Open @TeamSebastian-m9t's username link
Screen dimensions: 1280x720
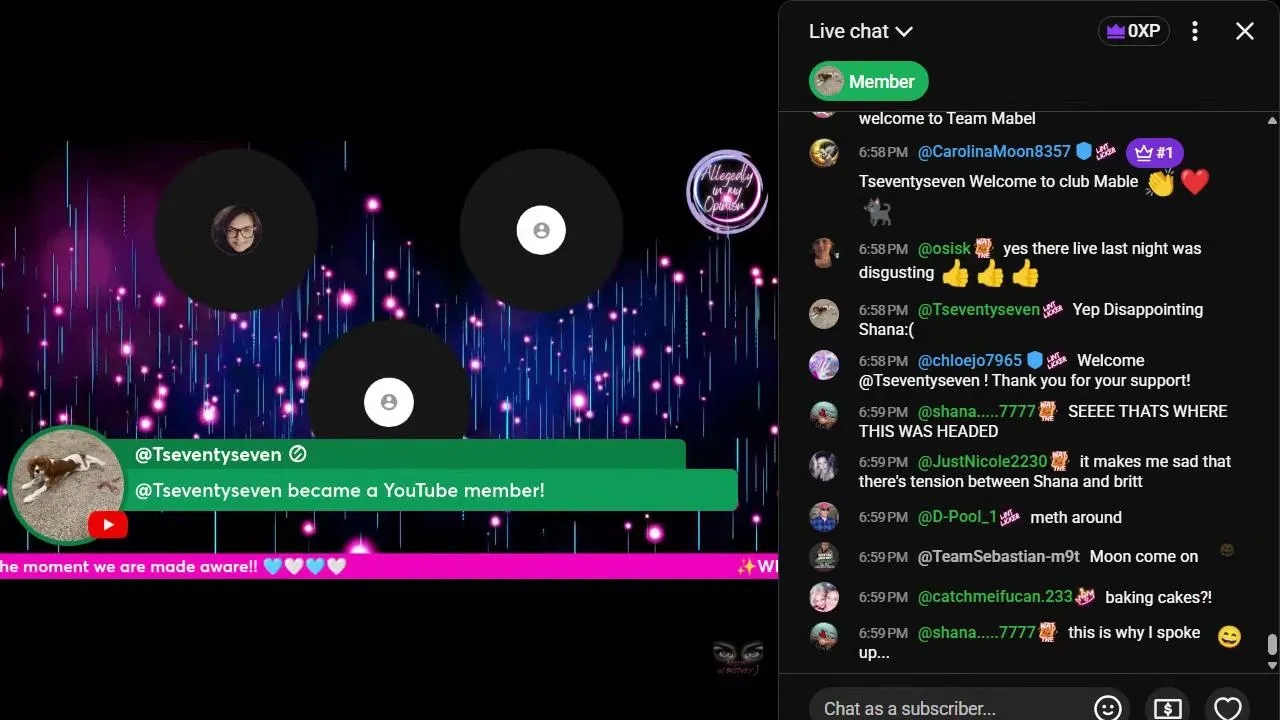[x=998, y=556]
